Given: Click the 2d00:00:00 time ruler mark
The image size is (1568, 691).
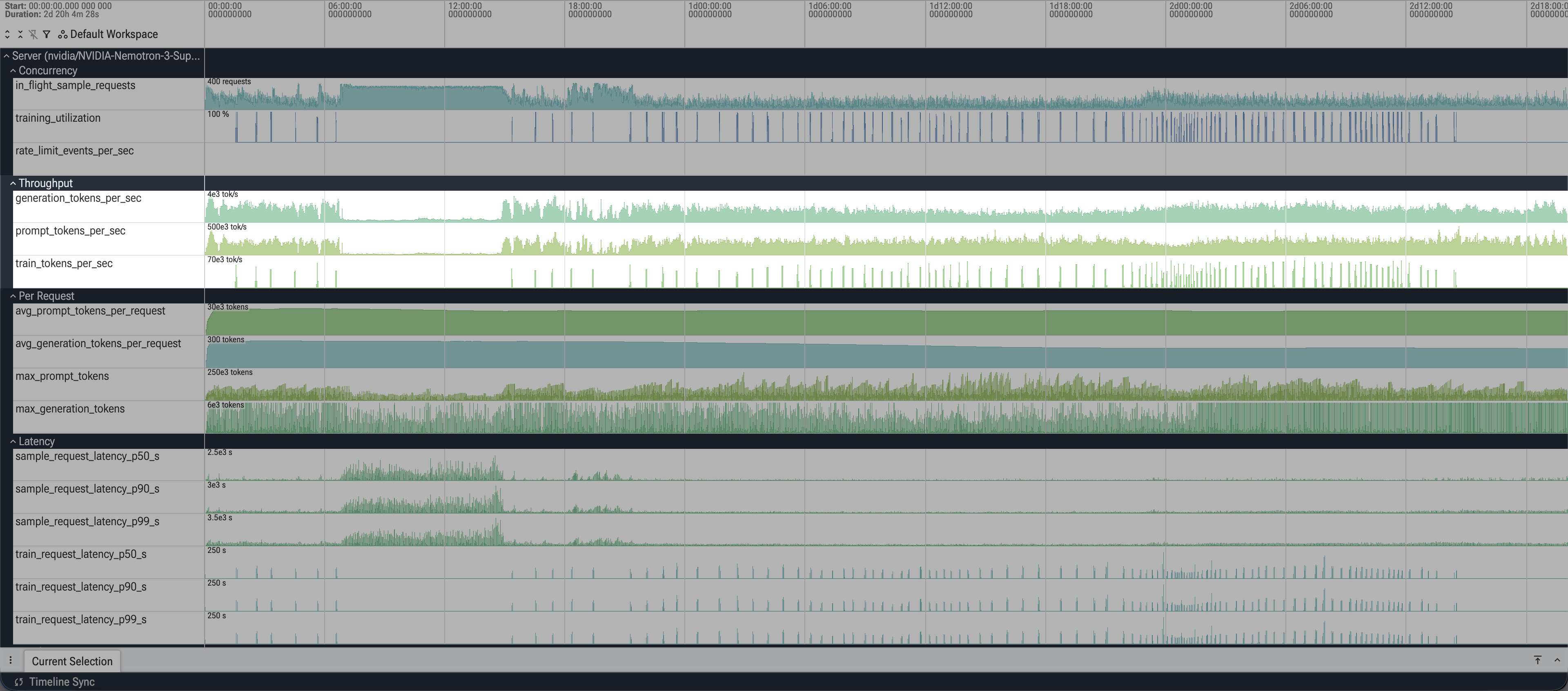Looking at the screenshot, I should pyautogui.click(x=1191, y=10).
